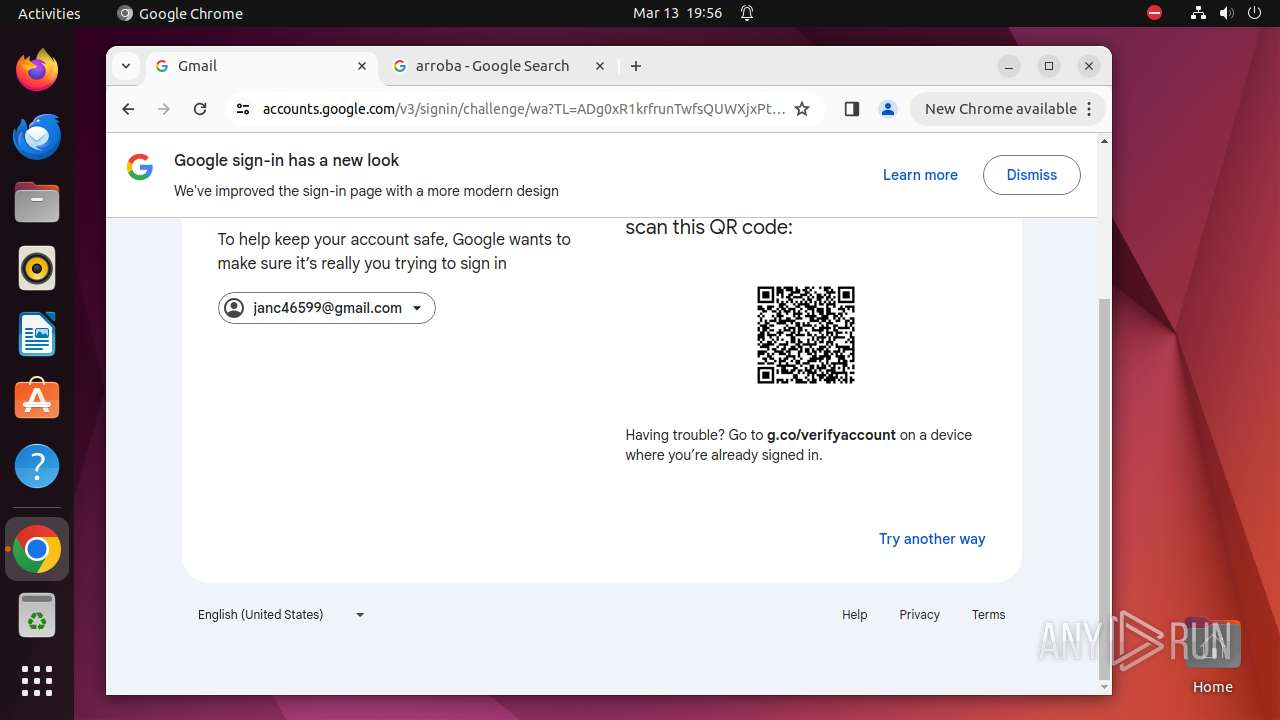Go back in Chrome
Viewport: 1280px width, 720px height.
128,109
